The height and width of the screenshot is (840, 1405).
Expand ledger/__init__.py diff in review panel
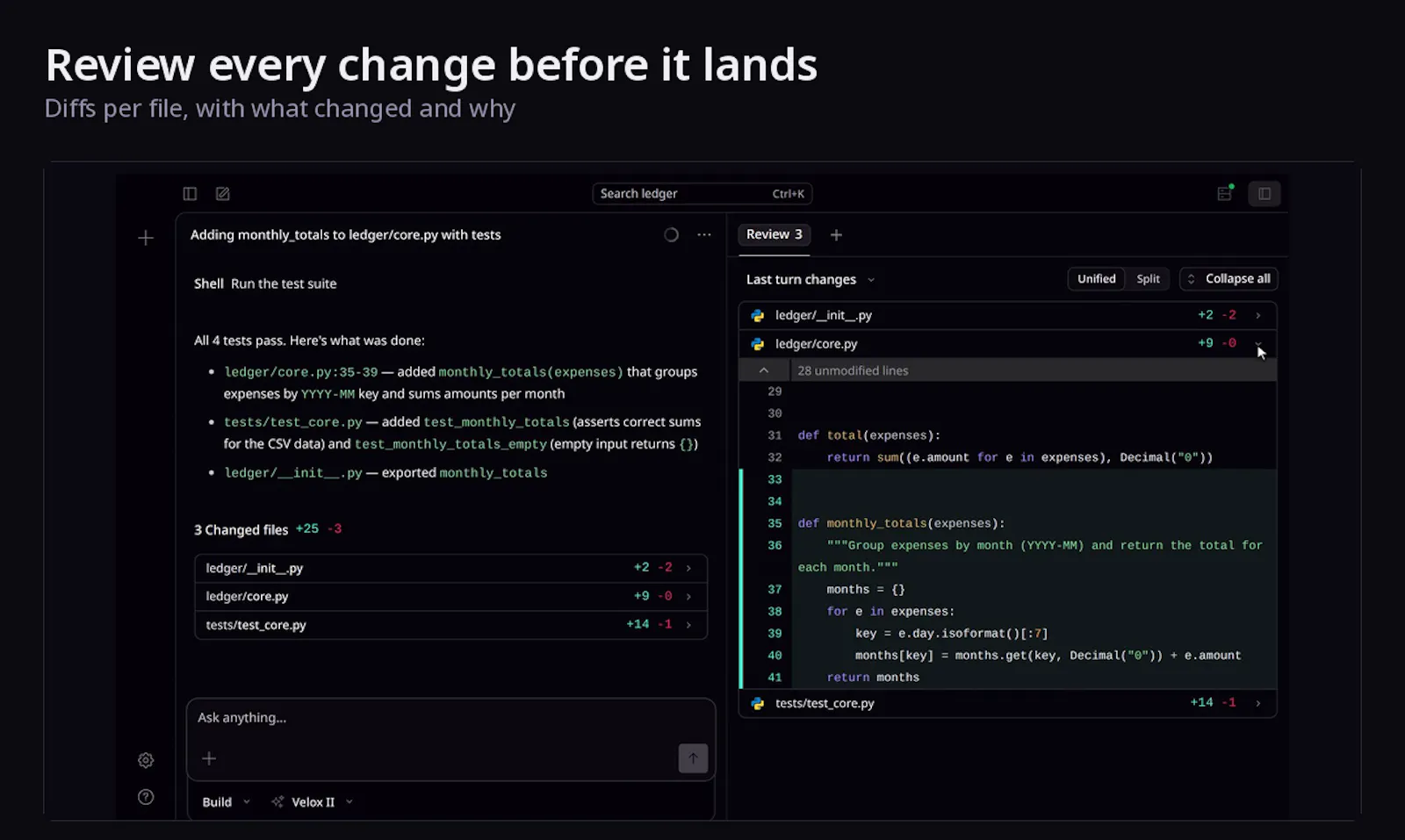tap(1258, 315)
